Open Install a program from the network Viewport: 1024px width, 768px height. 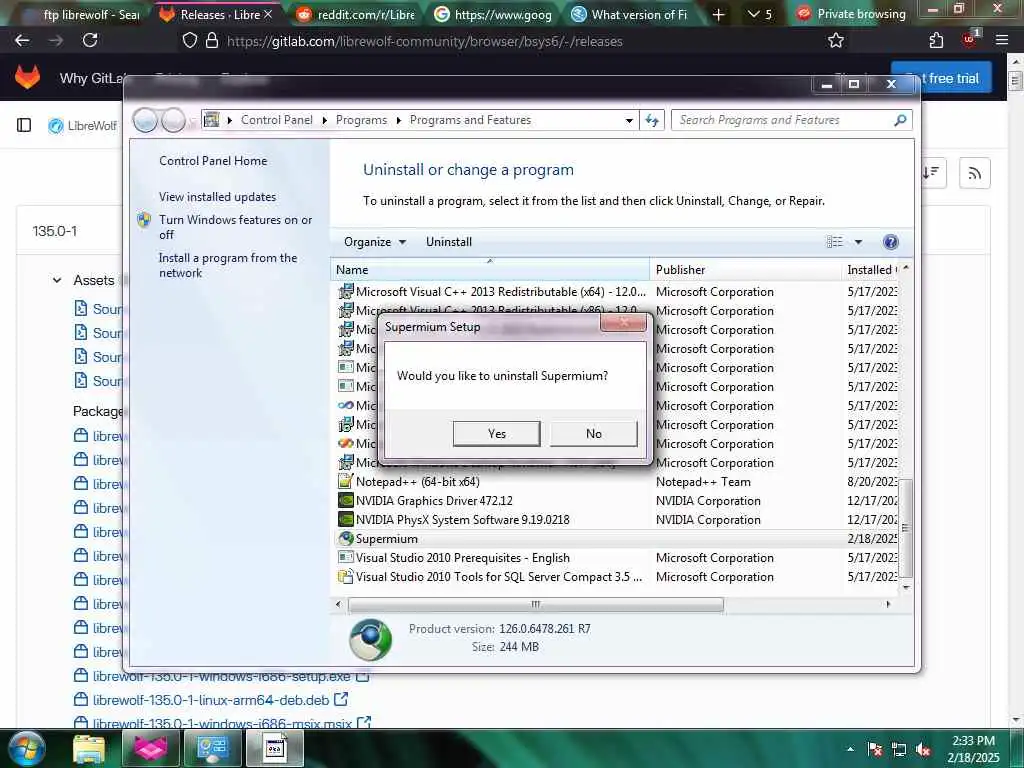(228, 265)
